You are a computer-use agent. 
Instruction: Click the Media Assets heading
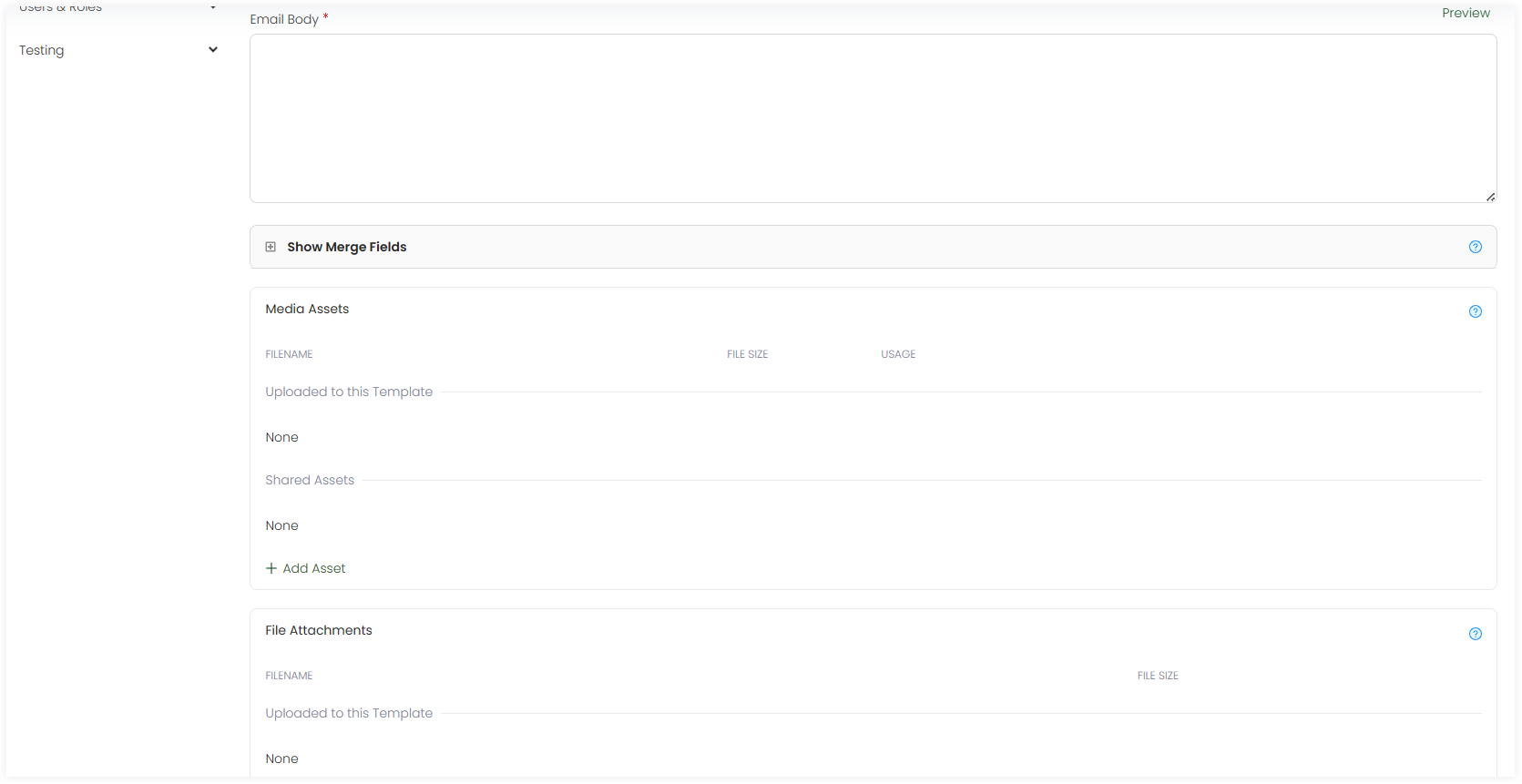click(307, 309)
